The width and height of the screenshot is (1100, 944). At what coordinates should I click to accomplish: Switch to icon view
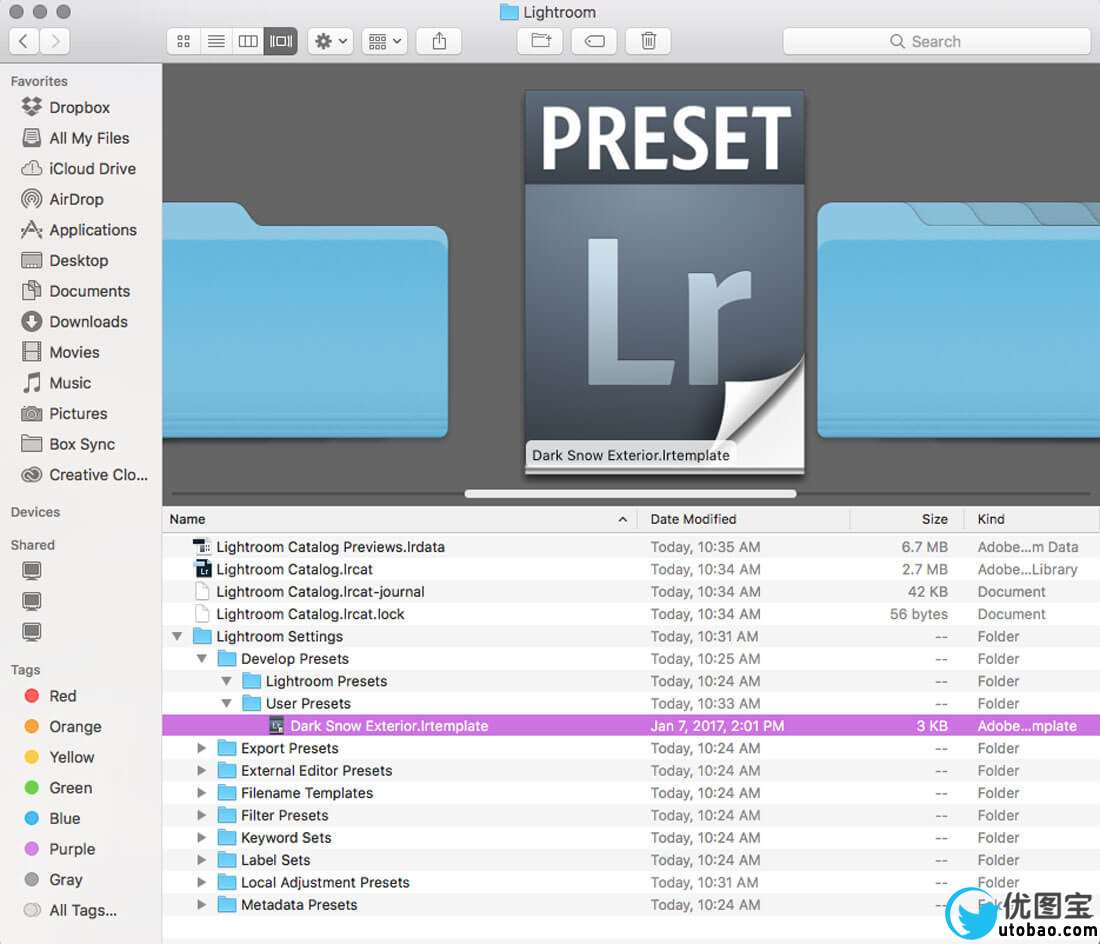(184, 41)
